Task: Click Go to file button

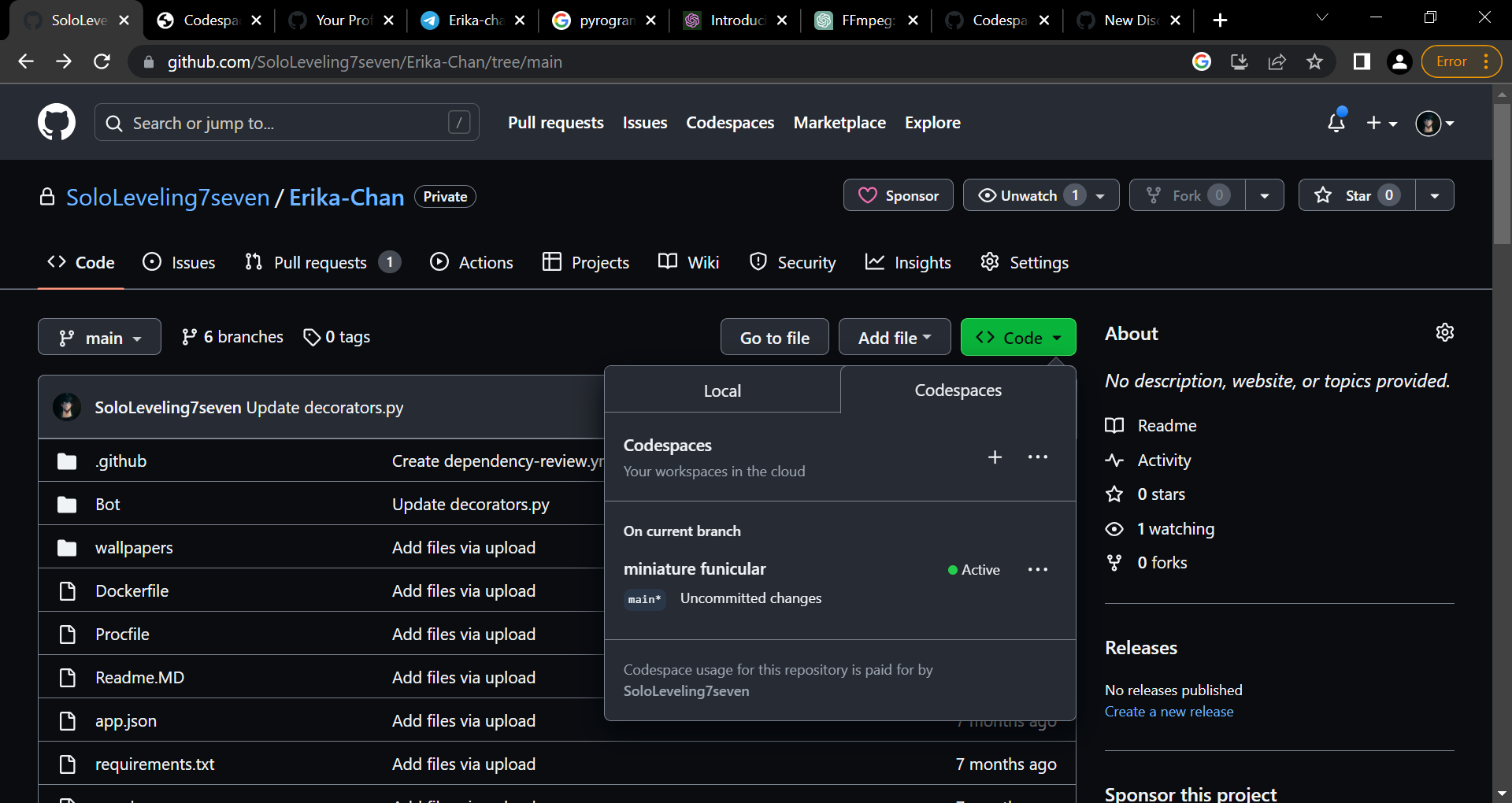Action: [x=775, y=337]
